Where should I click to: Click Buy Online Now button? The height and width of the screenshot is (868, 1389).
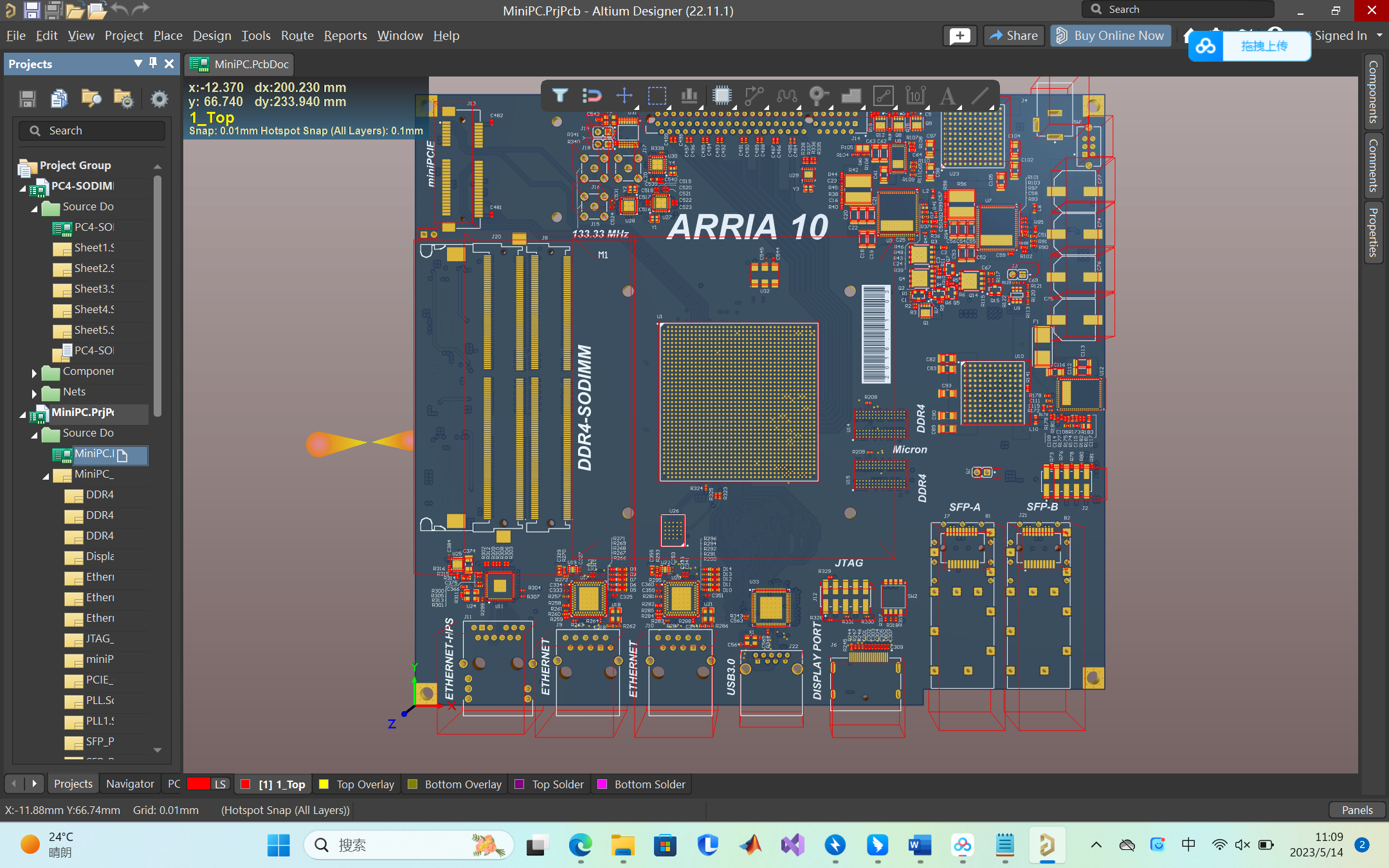1111,35
